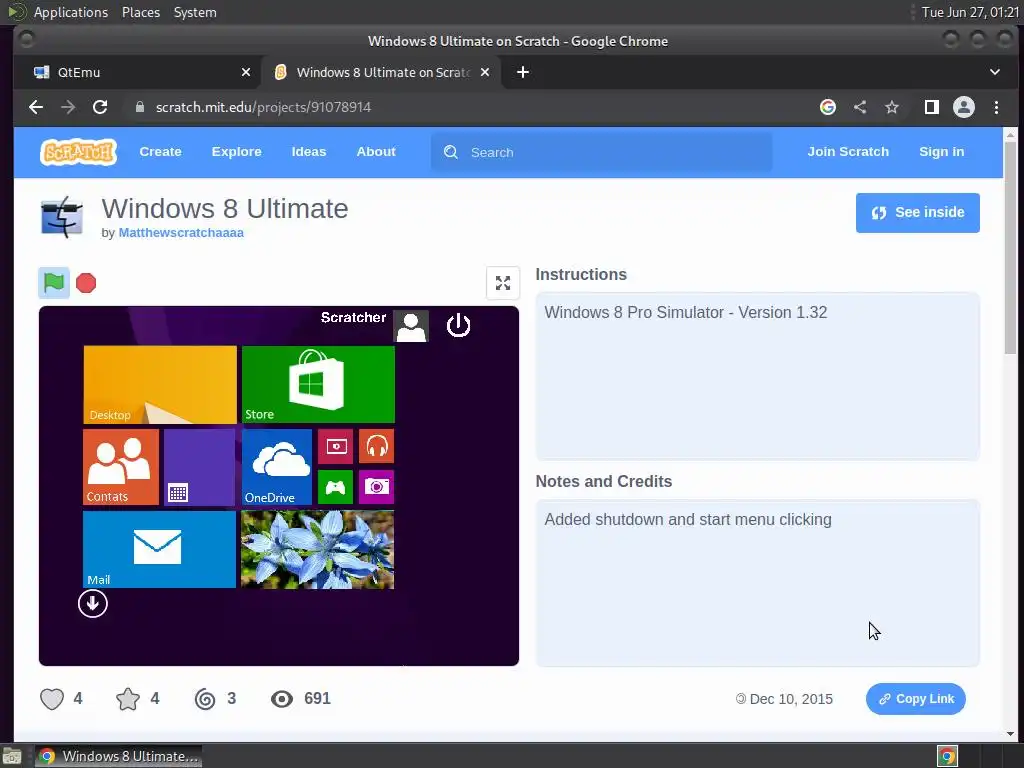This screenshot has width=1024, height=768.
Task: Open the red video tile
Action: tap(336, 446)
